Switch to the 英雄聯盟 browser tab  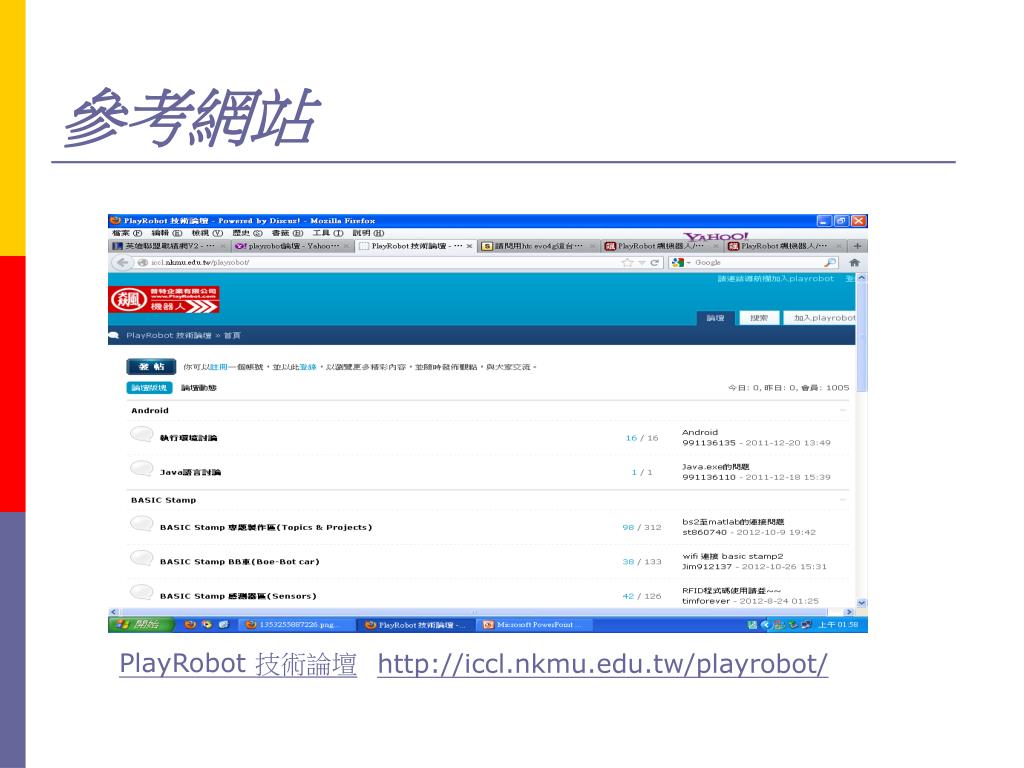point(169,246)
